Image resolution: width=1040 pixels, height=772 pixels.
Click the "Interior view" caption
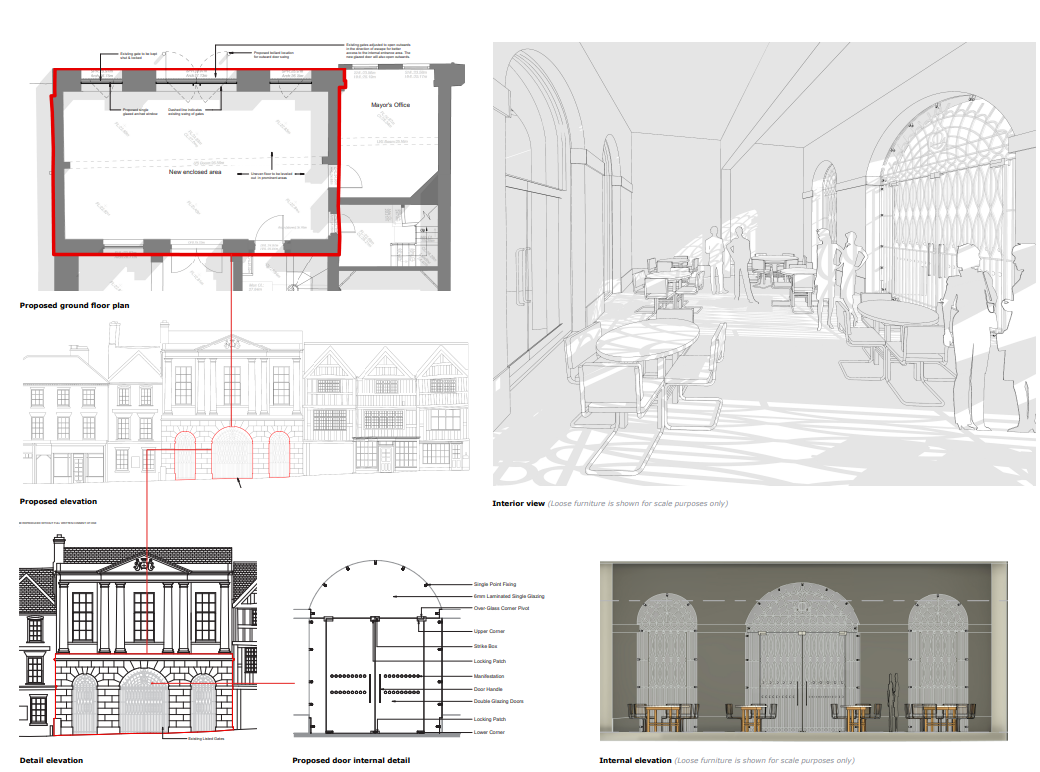pos(518,503)
